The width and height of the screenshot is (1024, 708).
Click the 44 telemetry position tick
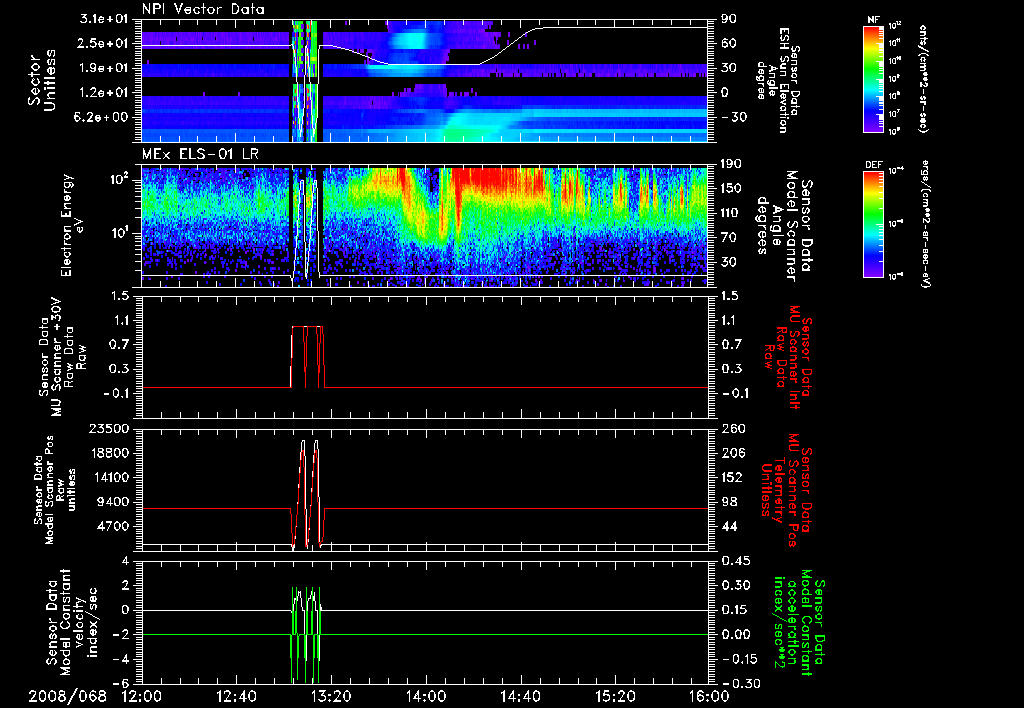[727, 526]
